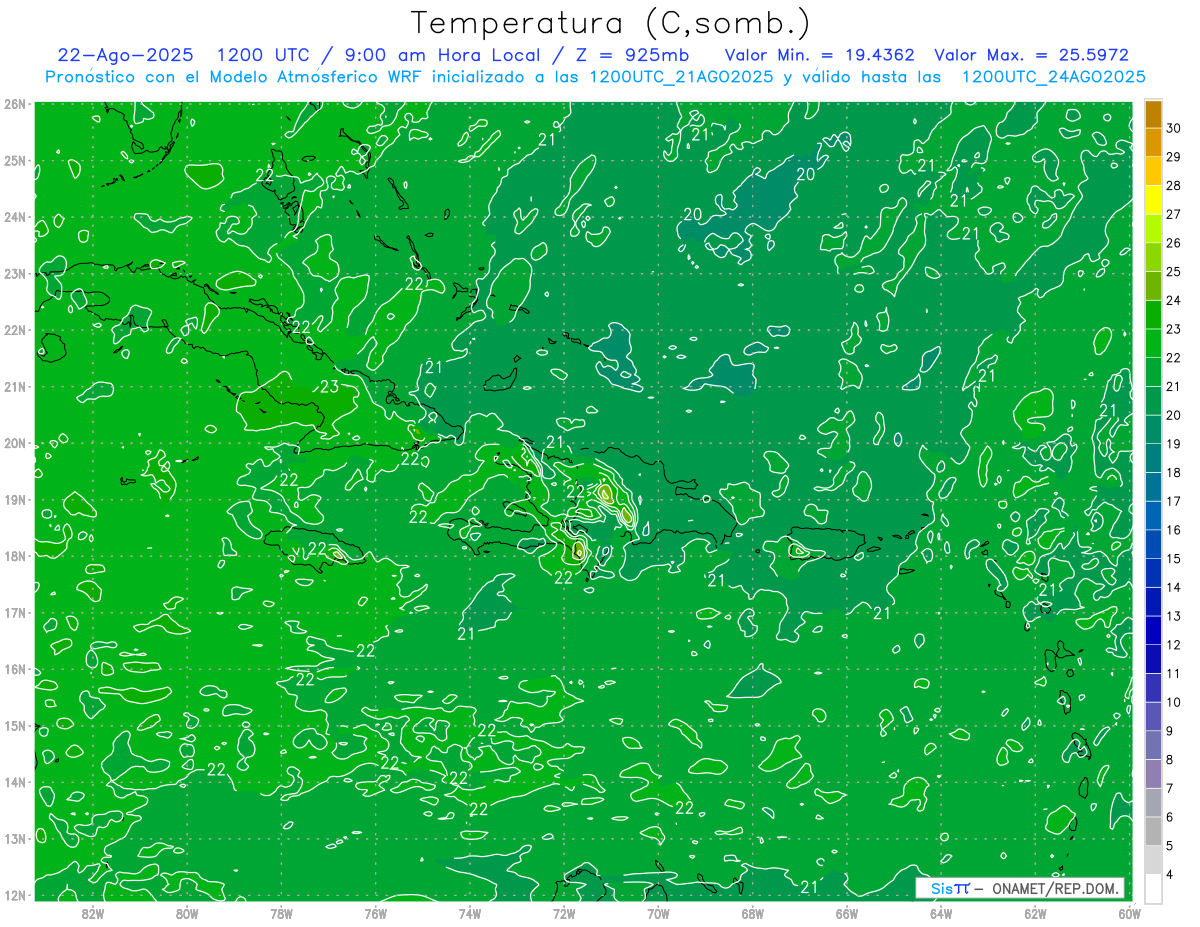Click the legend label '19'

click(x=1174, y=444)
